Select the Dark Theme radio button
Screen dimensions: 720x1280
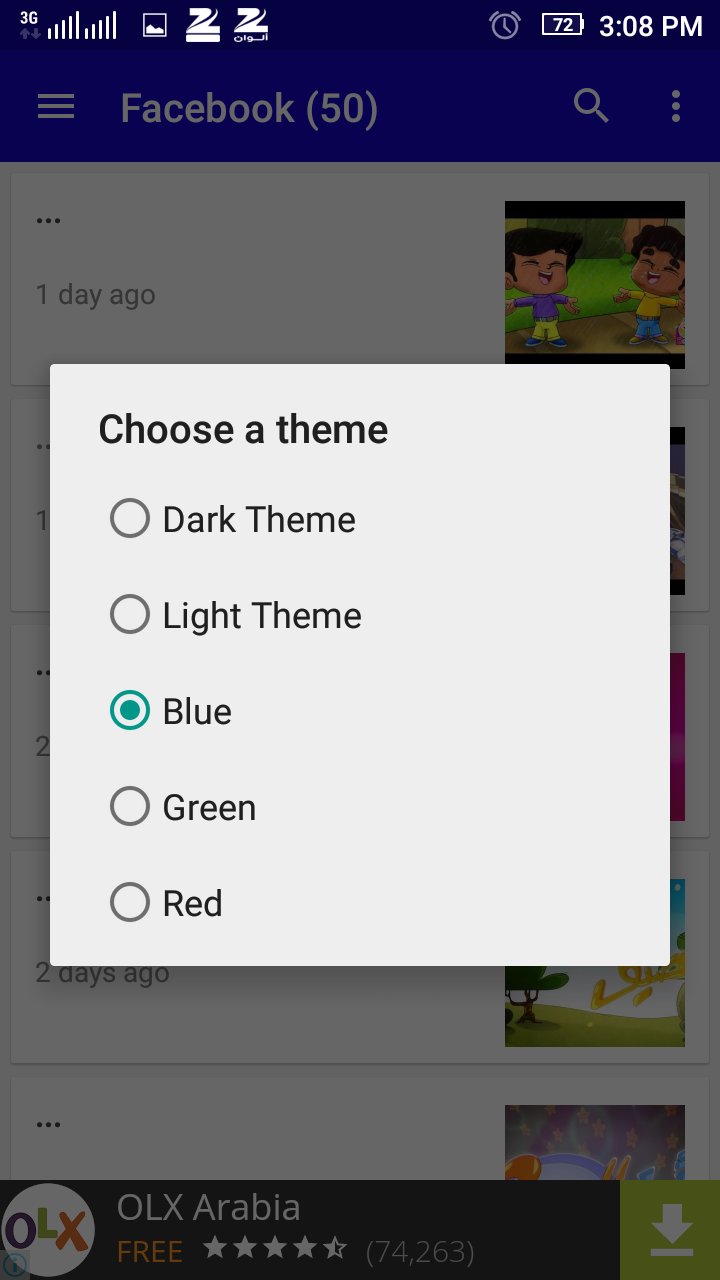point(130,519)
